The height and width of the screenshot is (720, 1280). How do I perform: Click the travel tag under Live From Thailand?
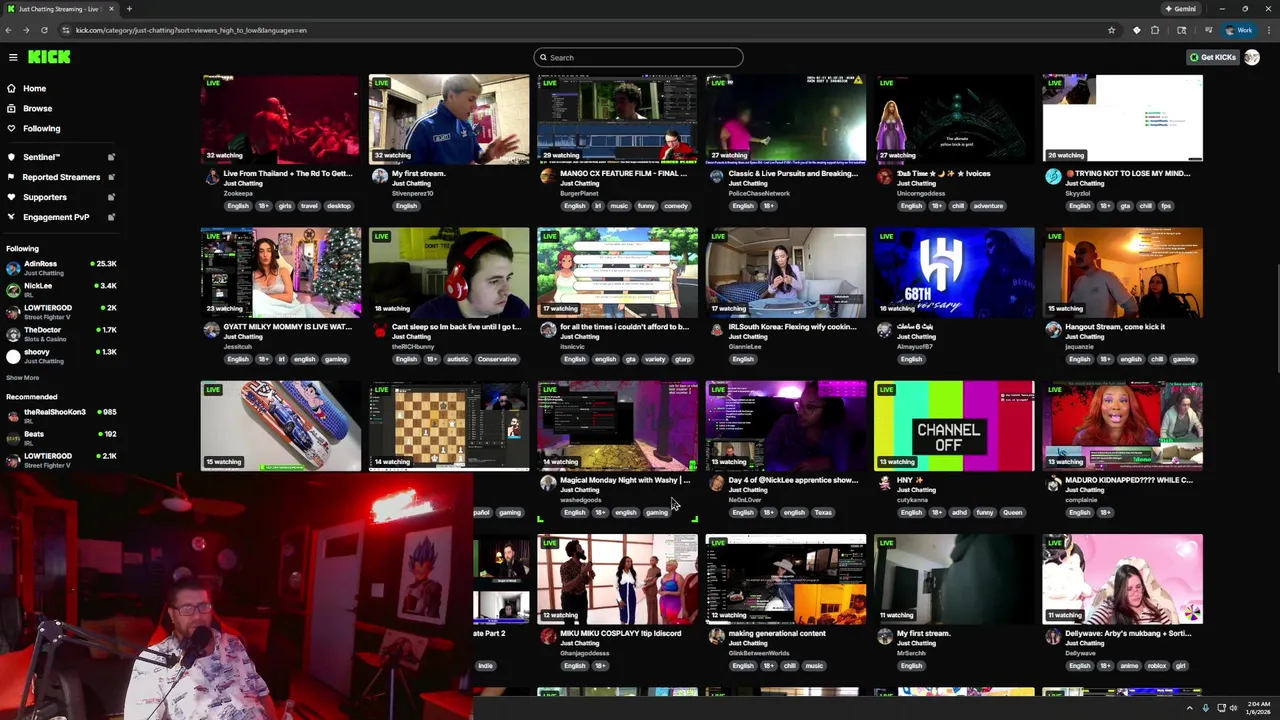click(308, 206)
